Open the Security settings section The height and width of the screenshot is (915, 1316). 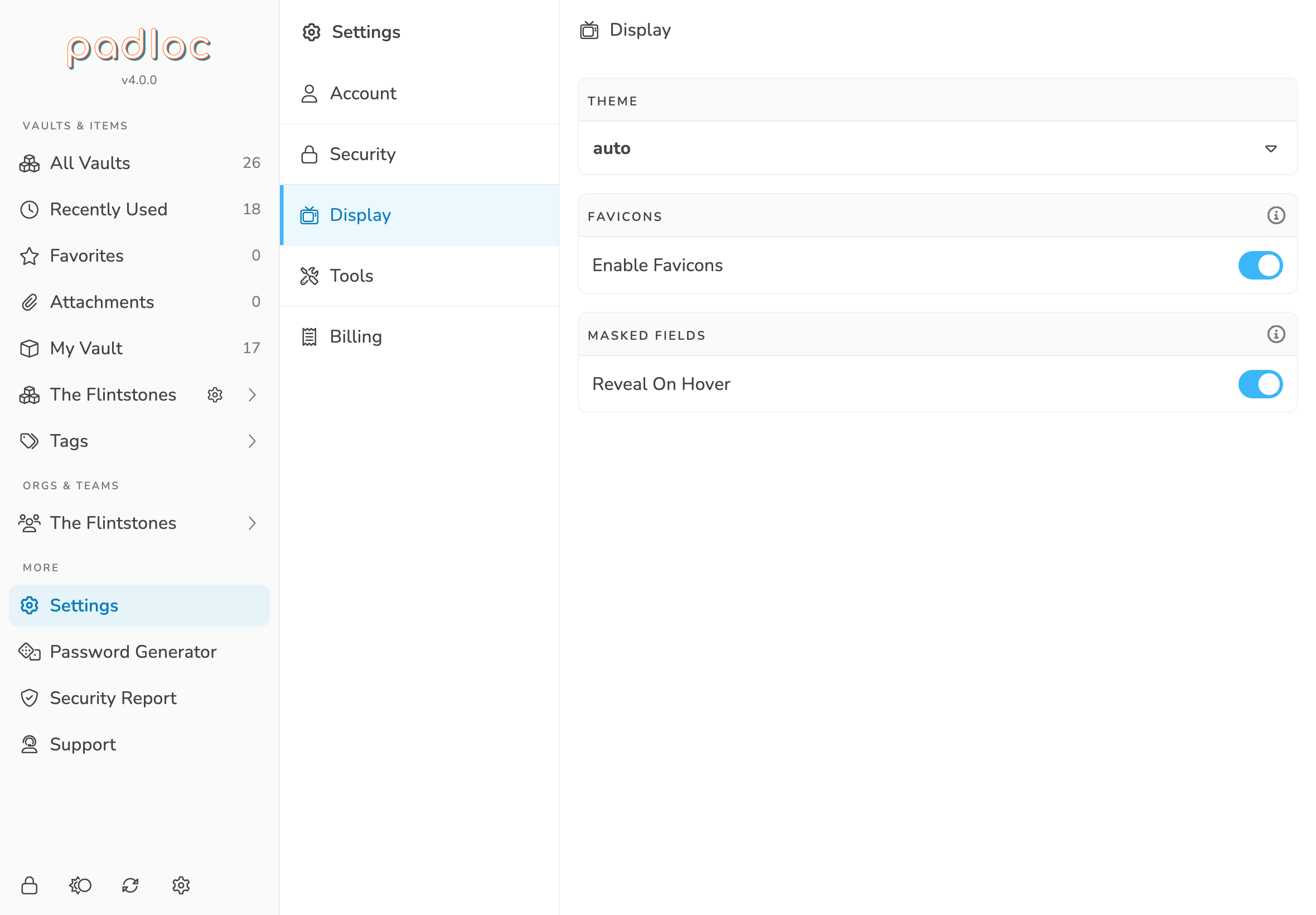pyautogui.click(x=419, y=154)
